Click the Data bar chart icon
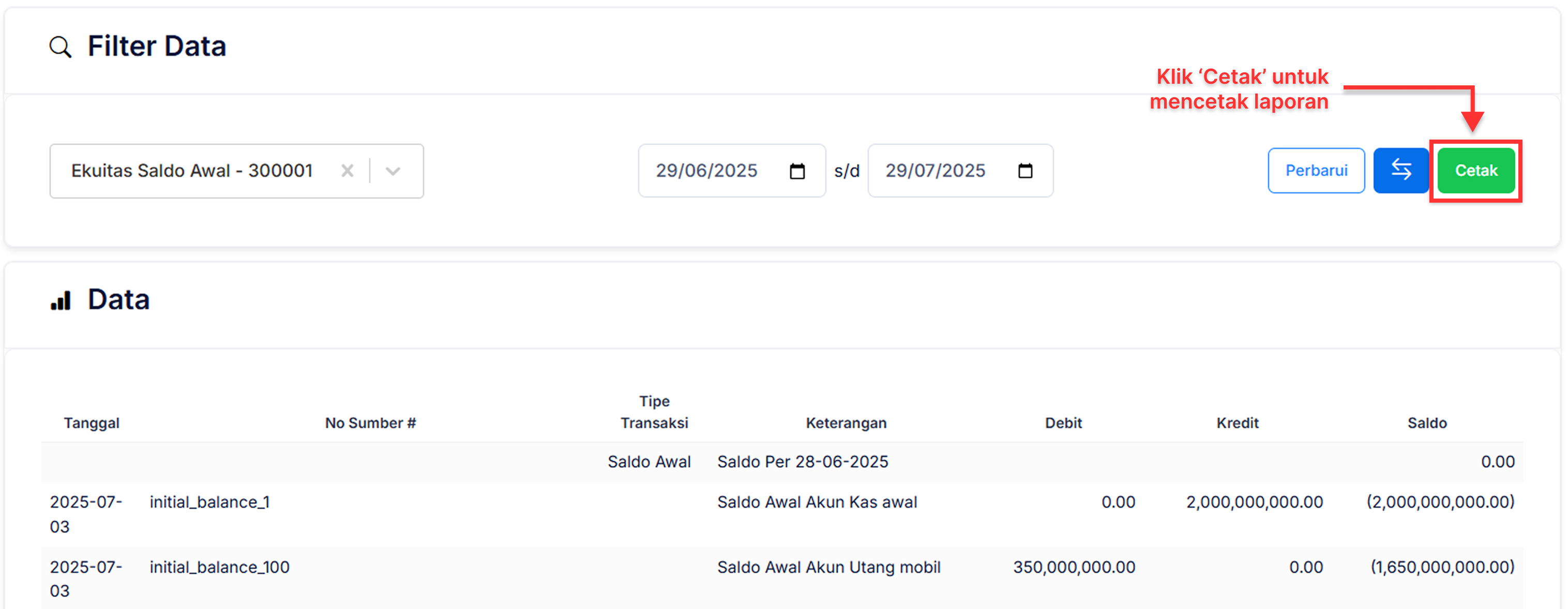 (61, 300)
